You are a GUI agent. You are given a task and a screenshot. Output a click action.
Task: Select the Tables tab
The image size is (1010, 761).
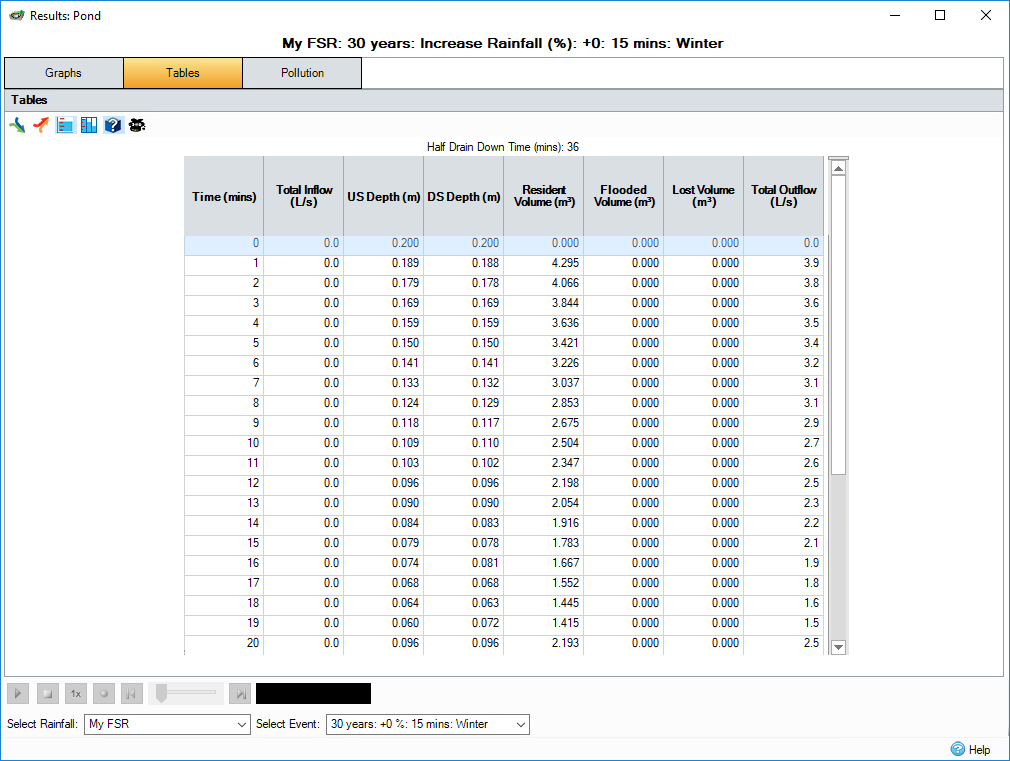coord(183,73)
